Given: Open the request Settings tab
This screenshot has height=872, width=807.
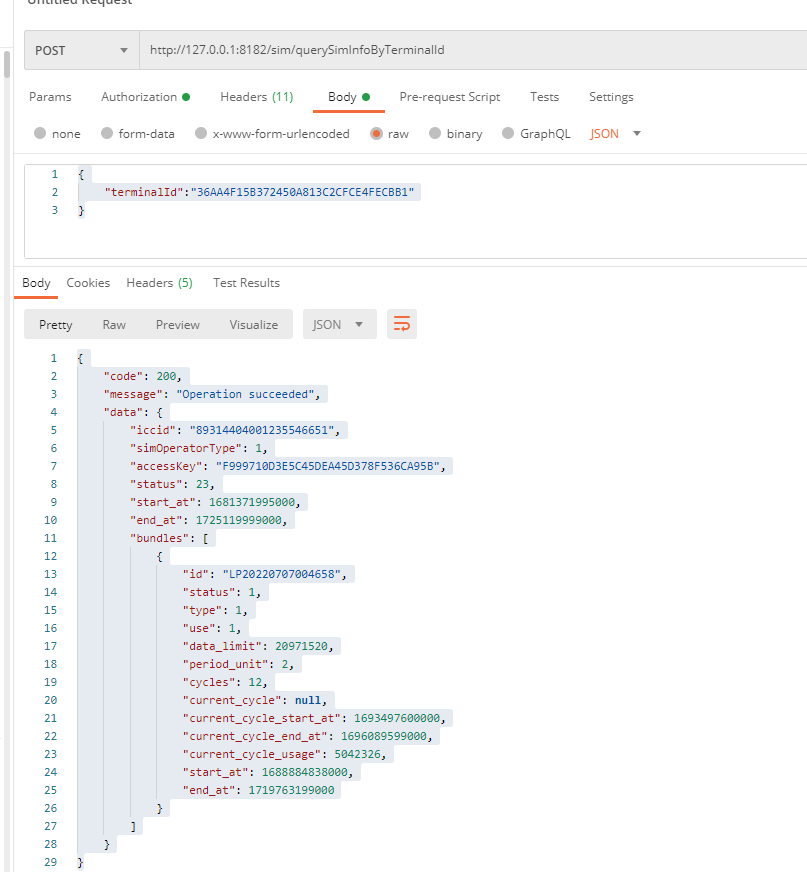Looking at the screenshot, I should coord(611,97).
